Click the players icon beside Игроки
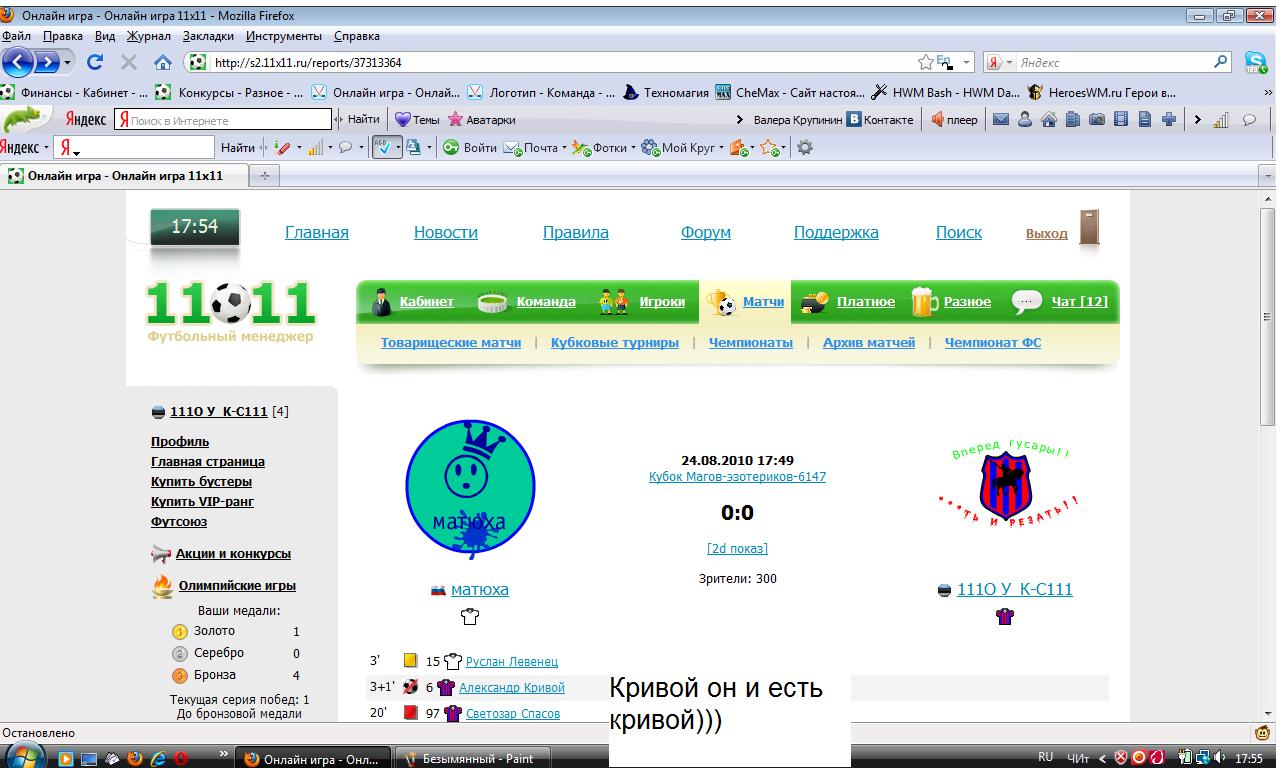 click(613, 302)
